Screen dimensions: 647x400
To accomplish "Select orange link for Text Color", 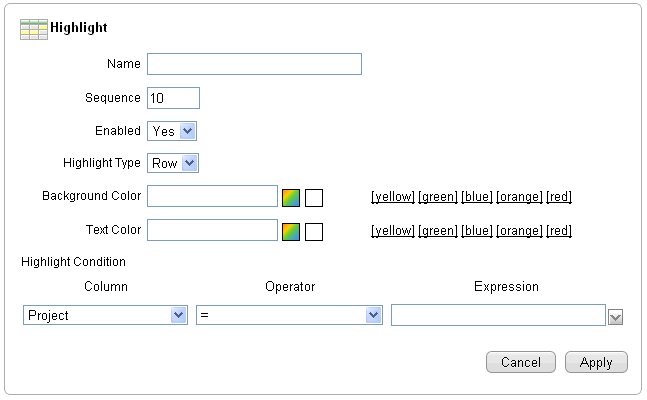I will [519, 231].
